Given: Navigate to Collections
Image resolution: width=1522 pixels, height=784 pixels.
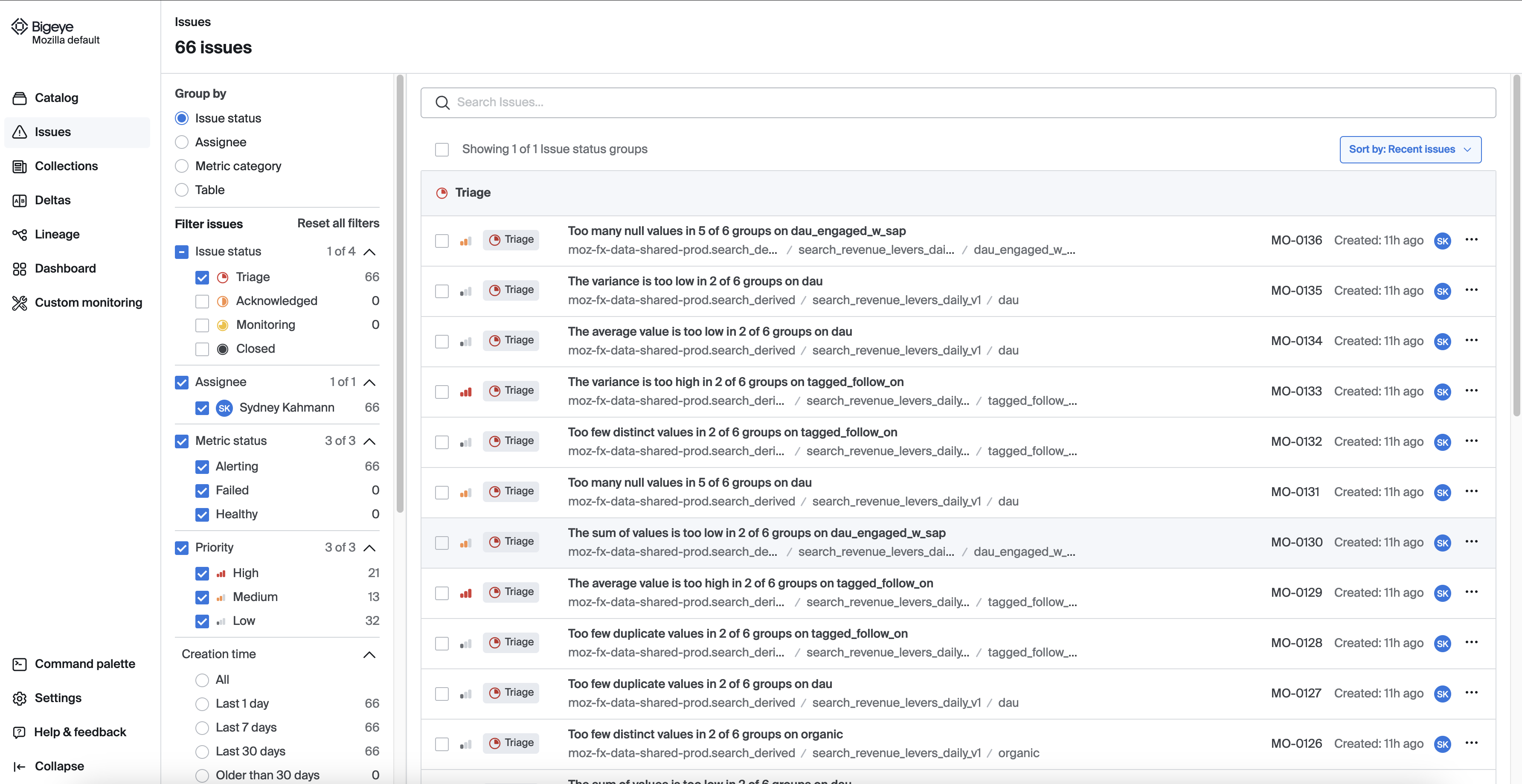Looking at the screenshot, I should click(x=66, y=166).
